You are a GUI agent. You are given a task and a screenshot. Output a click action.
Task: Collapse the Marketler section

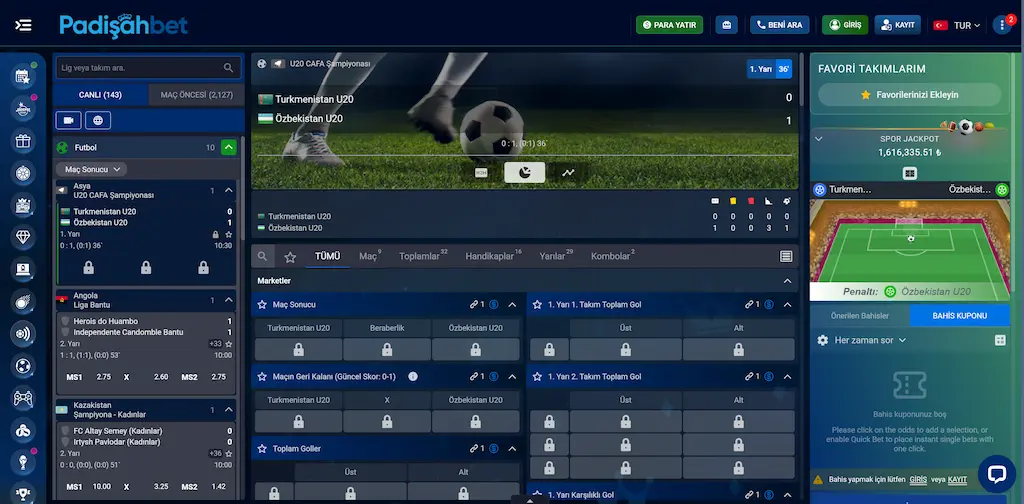pyautogui.click(x=787, y=281)
